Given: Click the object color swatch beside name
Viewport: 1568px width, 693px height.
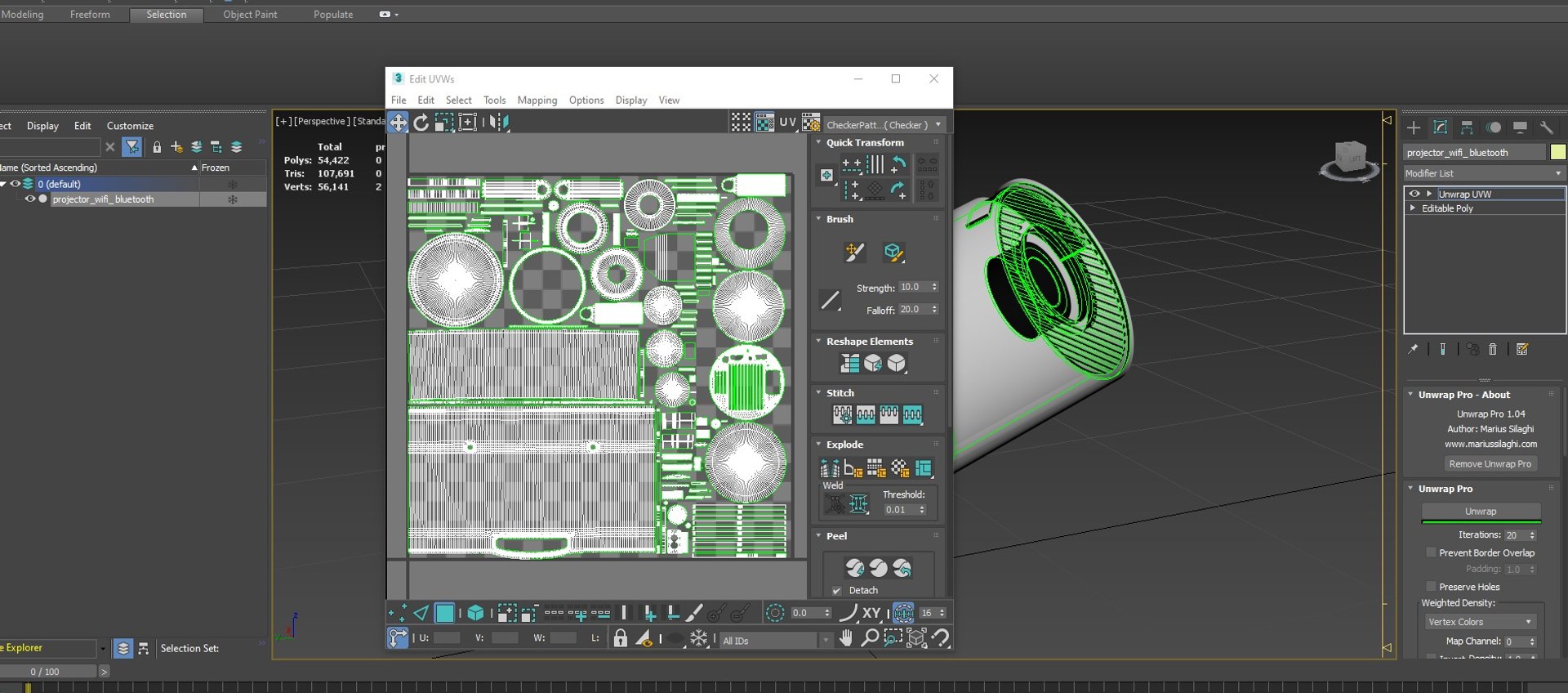Looking at the screenshot, I should 1558,152.
